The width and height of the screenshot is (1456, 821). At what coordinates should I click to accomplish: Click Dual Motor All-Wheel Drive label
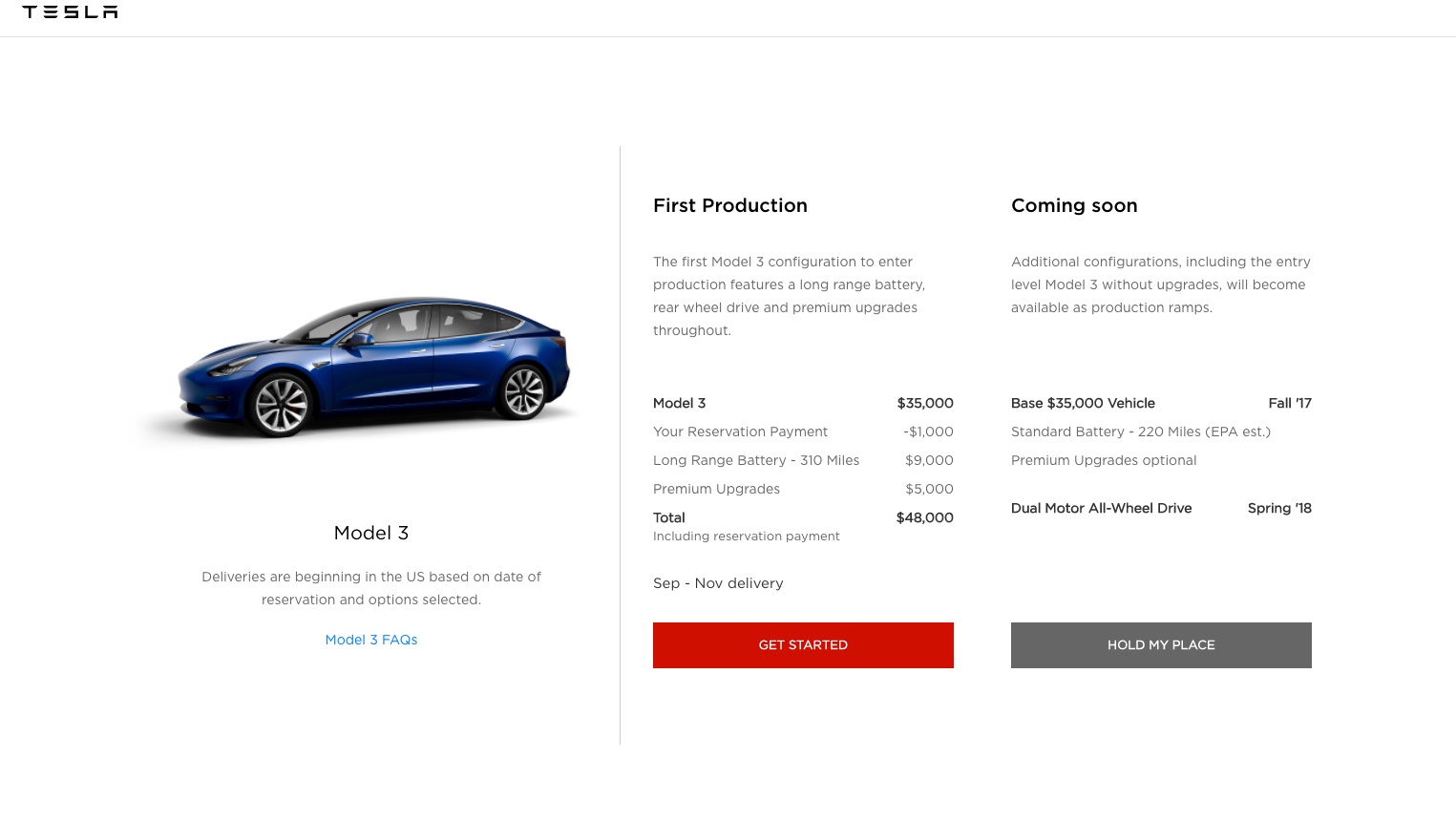coord(1100,508)
